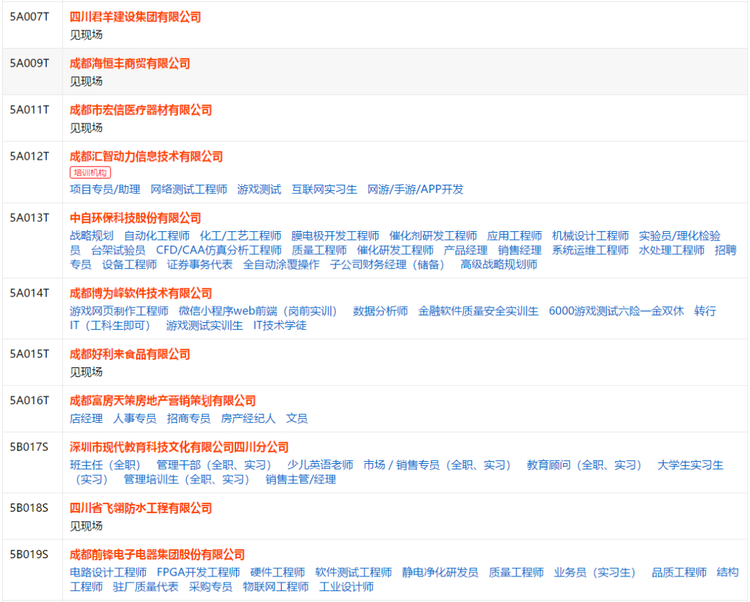Select booth number 5A013T cell
The image size is (750, 602).
pyautogui.click(x=32, y=241)
